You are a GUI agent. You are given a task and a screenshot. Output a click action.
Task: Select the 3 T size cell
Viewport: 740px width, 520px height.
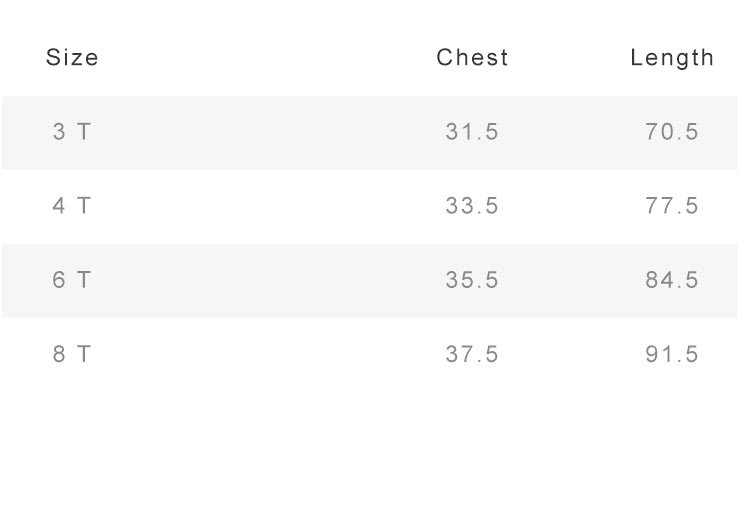[72, 132]
